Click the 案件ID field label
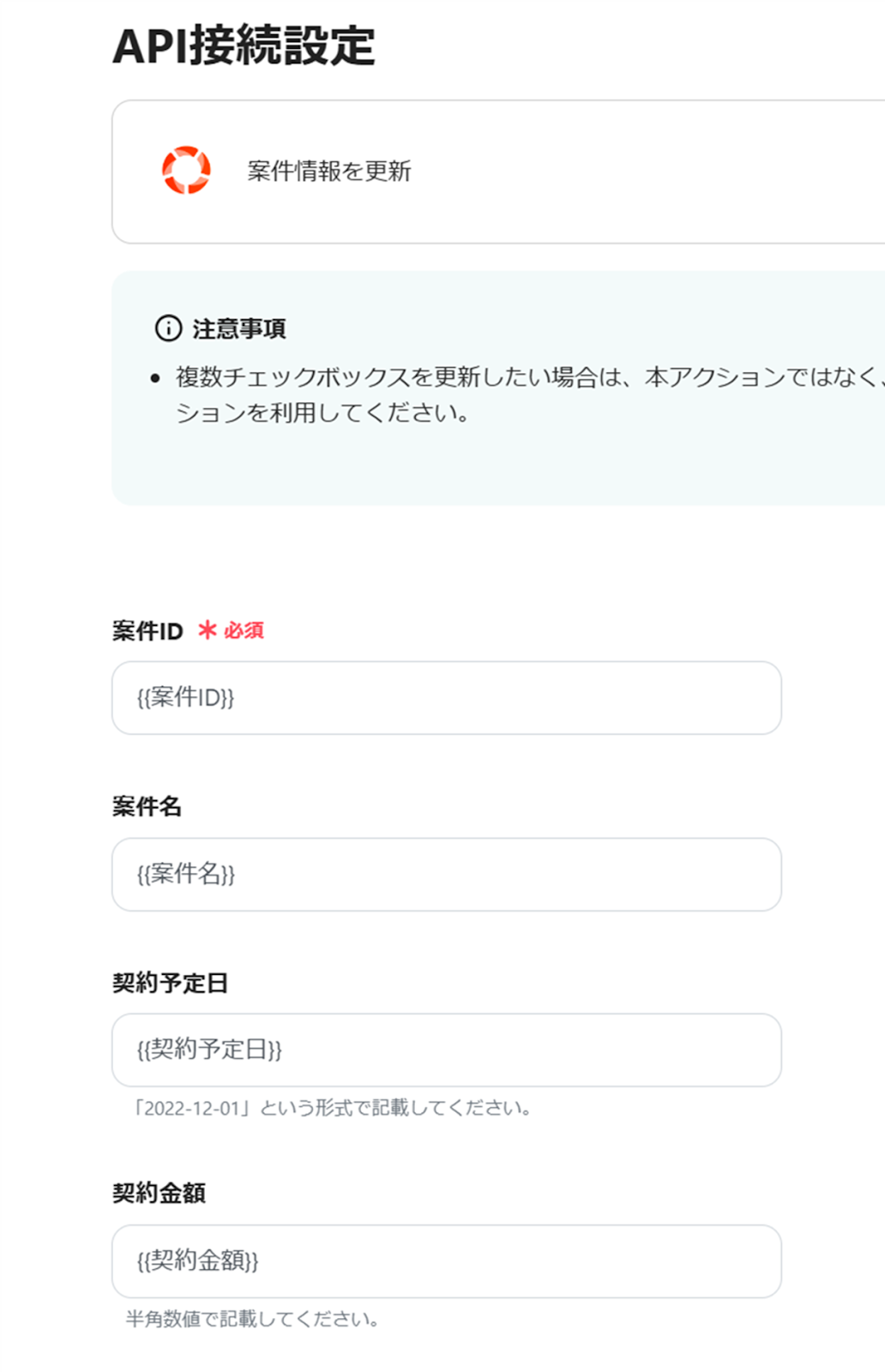Image resolution: width=885 pixels, height=1372 pixels. pyautogui.click(x=147, y=631)
